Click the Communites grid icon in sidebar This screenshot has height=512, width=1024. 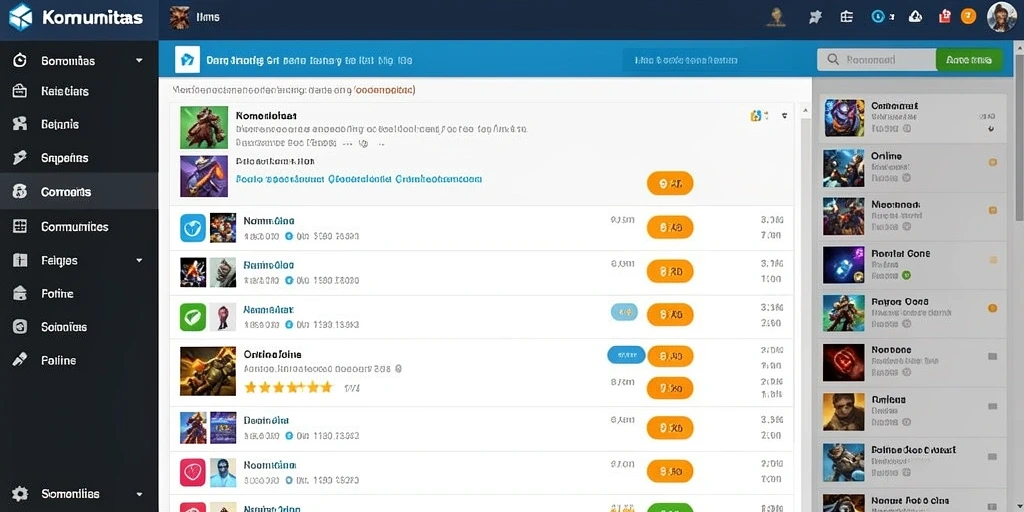(x=20, y=226)
